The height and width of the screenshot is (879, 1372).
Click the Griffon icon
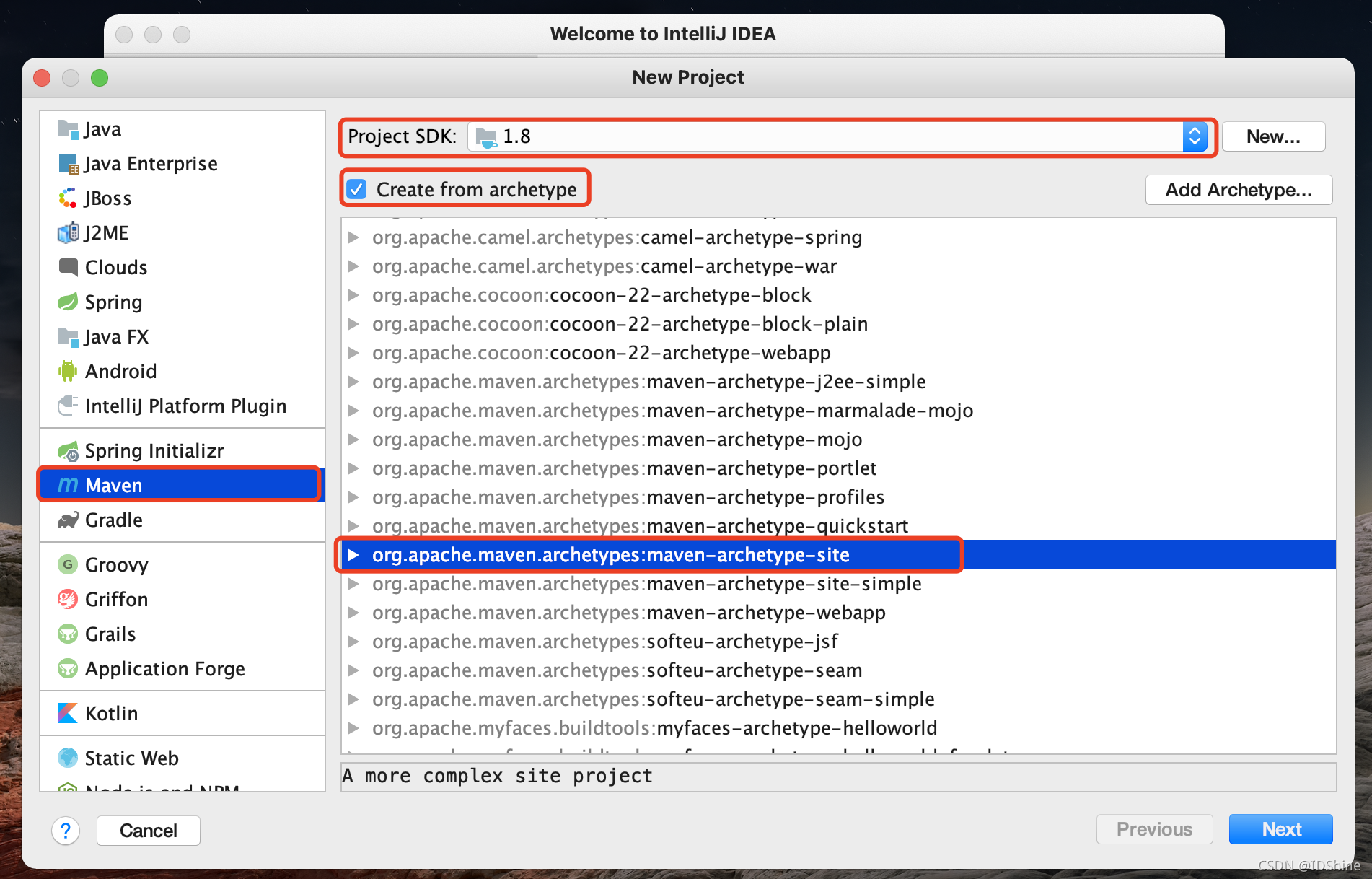click(68, 599)
